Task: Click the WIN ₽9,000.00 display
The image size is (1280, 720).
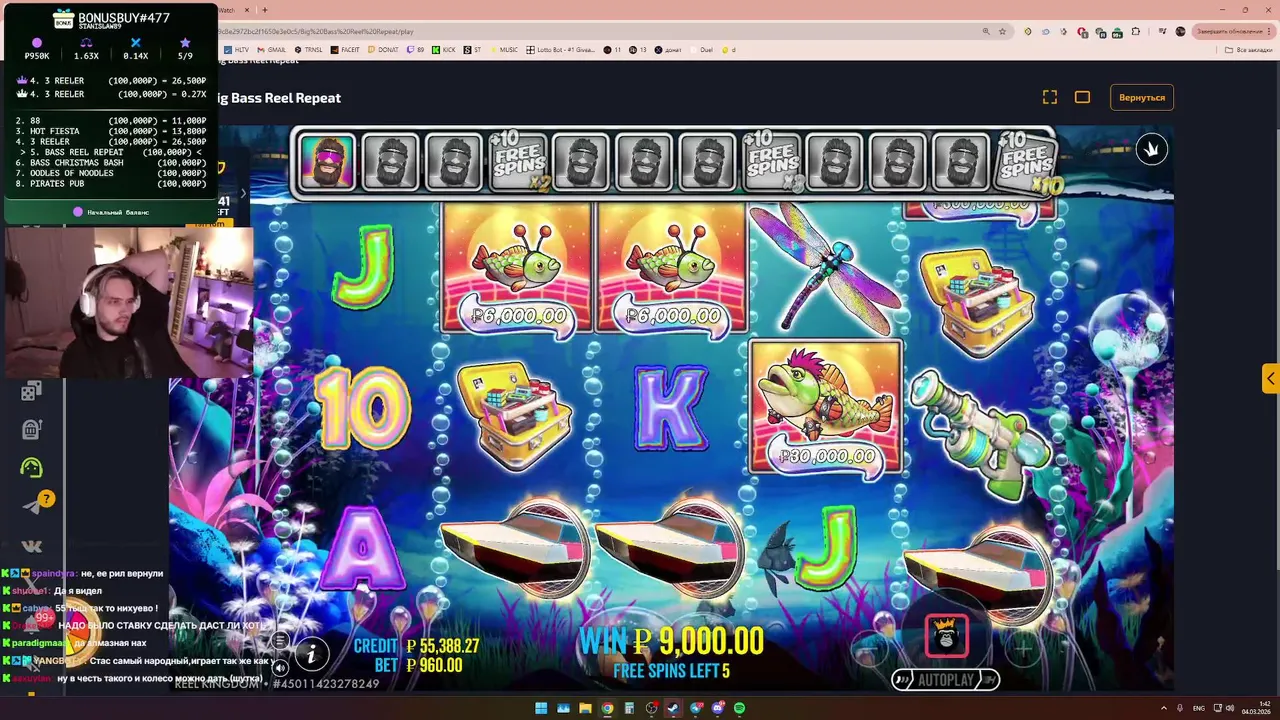Action: [x=671, y=641]
